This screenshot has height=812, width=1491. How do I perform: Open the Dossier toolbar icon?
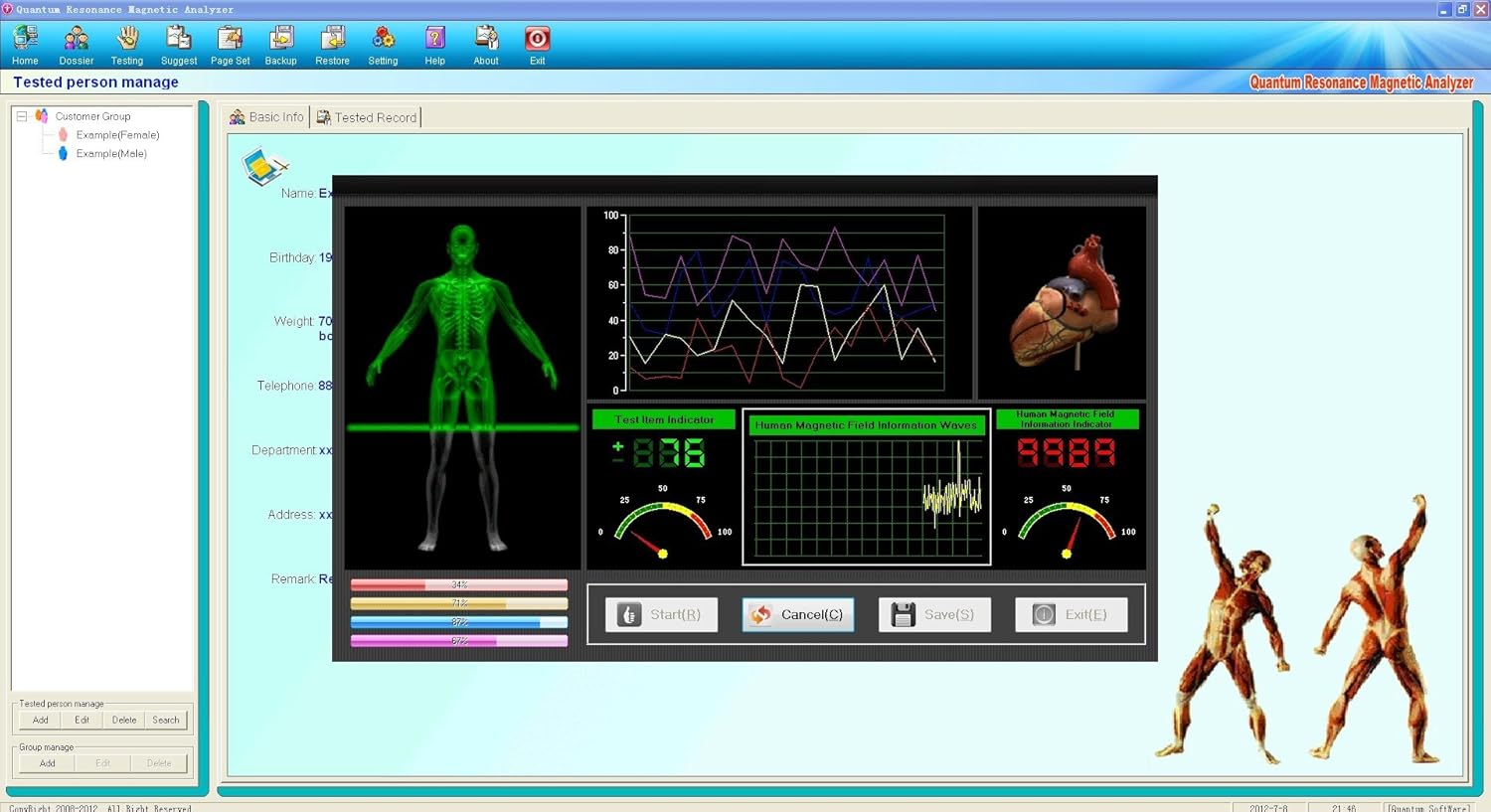point(77,46)
